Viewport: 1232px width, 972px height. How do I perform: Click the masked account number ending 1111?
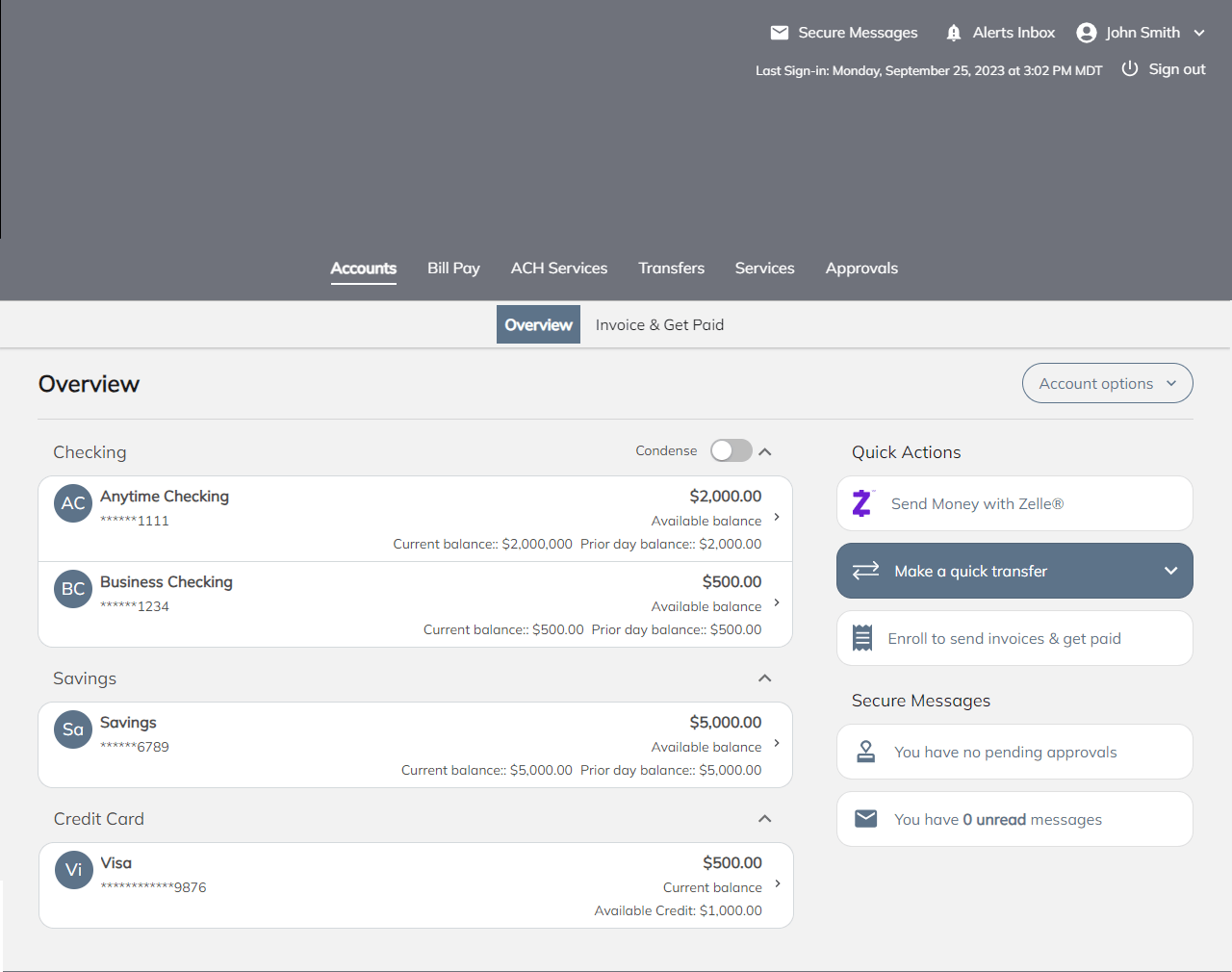[x=135, y=521]
